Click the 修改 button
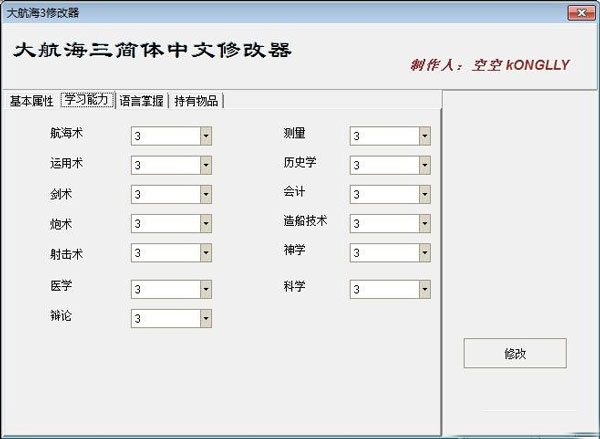This screenshot has height=439, width=600. click(x=515, y=353)
